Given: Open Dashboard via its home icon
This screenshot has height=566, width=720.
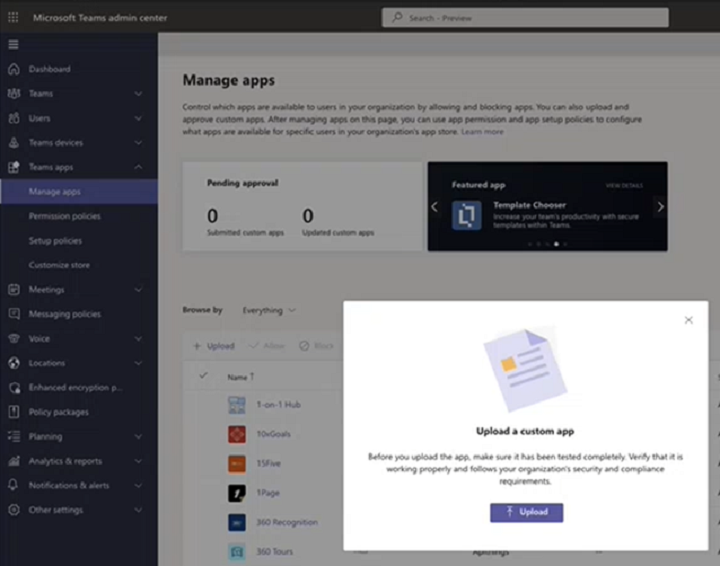Looking at the screenshot, I should click(x=13, y=69).
